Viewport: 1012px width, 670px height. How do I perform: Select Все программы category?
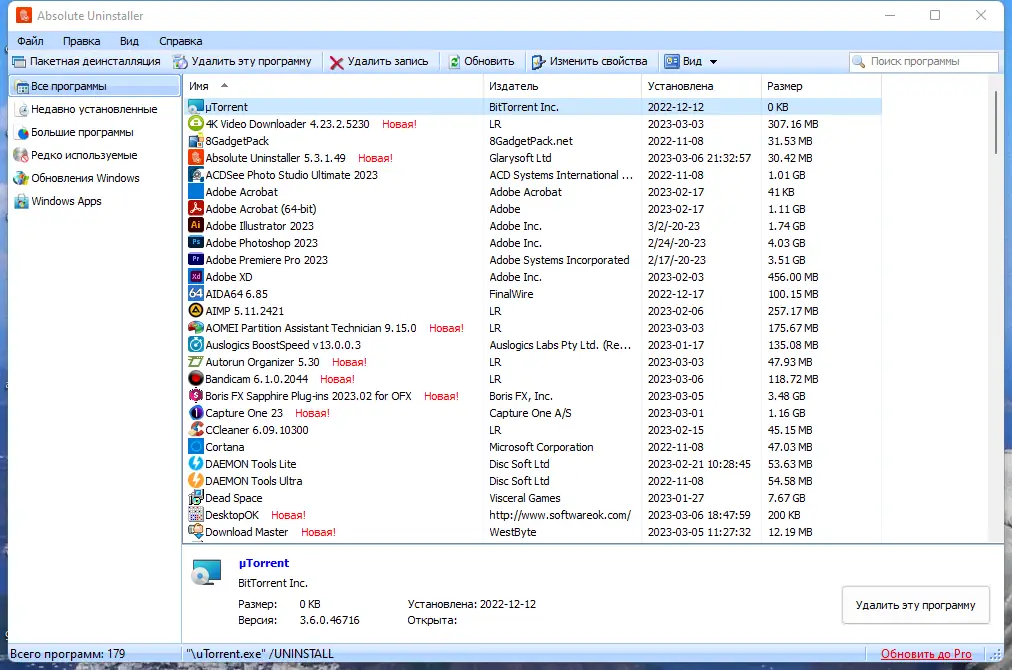pyautogui.click(x=94, y=86)
